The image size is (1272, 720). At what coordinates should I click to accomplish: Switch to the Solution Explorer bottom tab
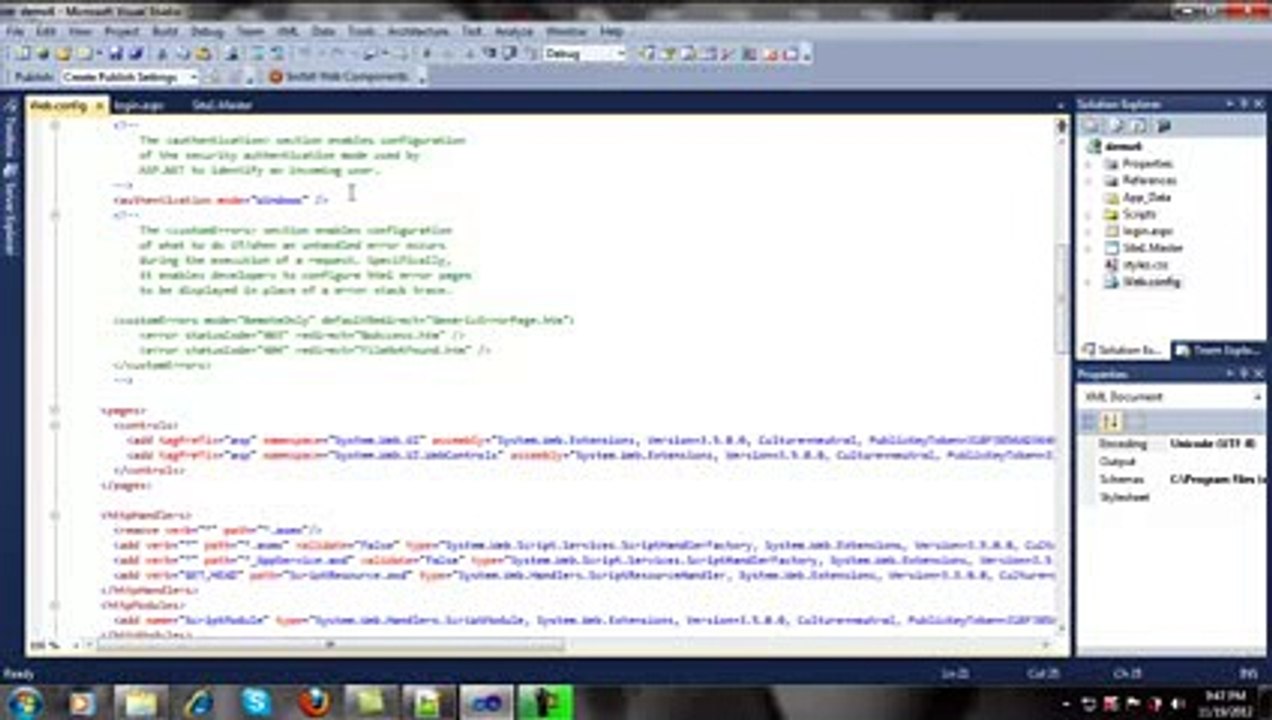[x=1124, y=351]
